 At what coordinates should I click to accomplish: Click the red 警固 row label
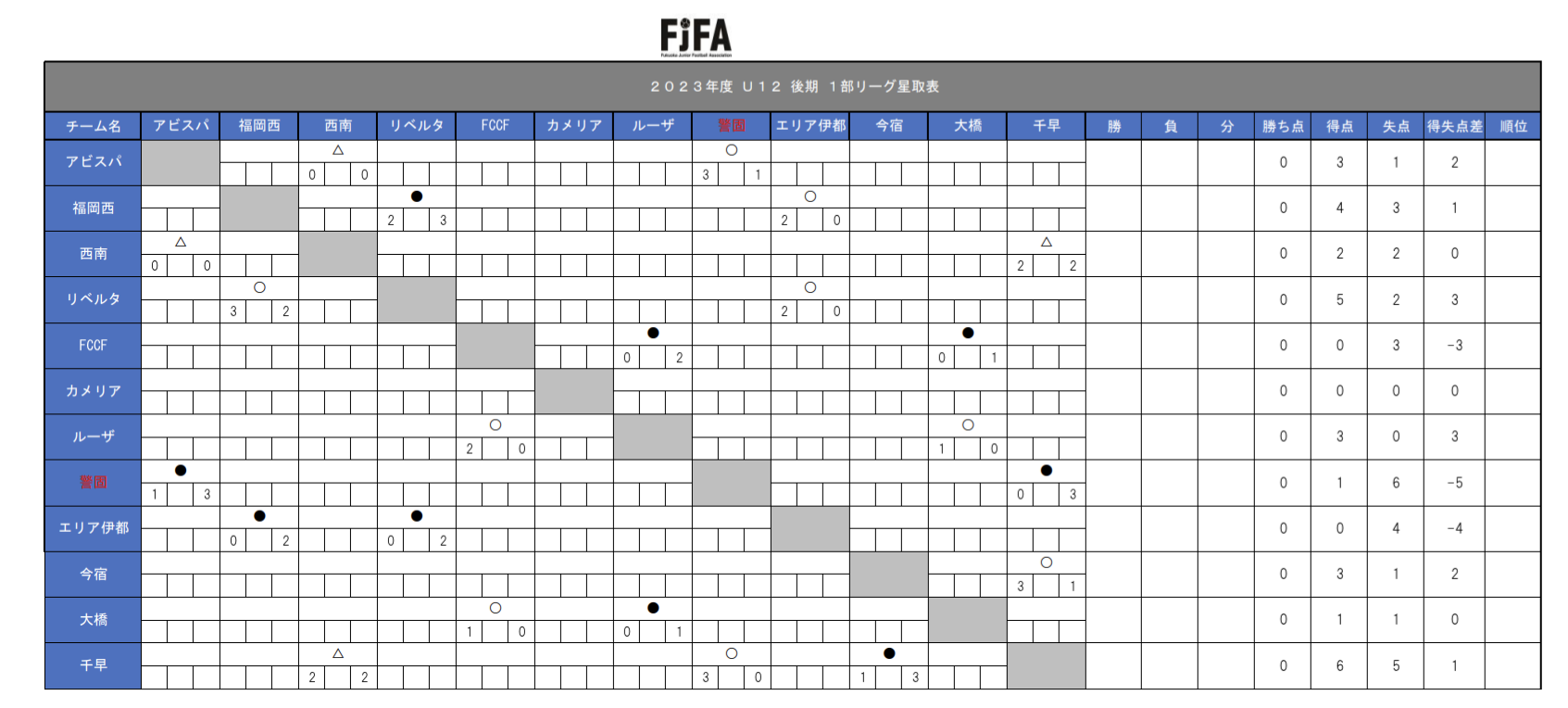(93, 482)
